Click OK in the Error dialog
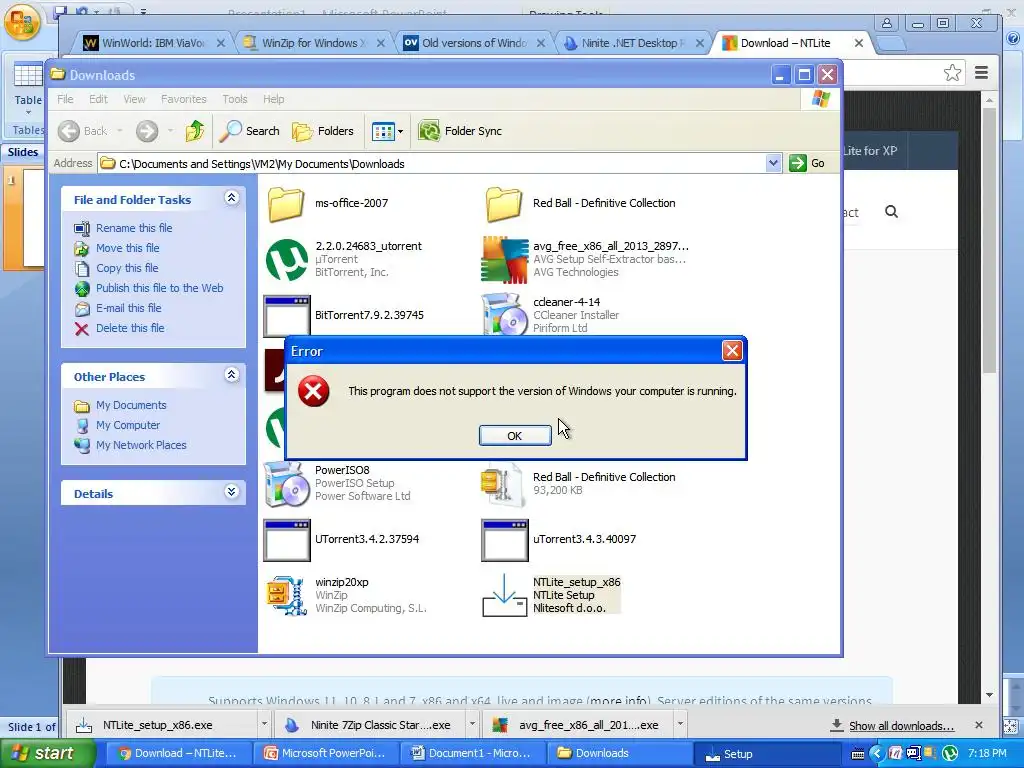The height and width of the screenshot is (768, 1024). (x=515, y=436)
